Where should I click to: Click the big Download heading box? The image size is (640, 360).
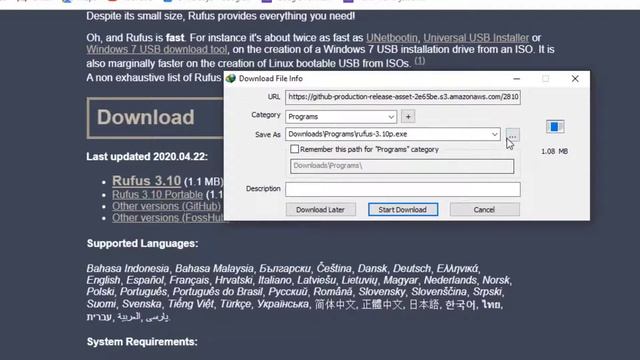click(155, 118)
